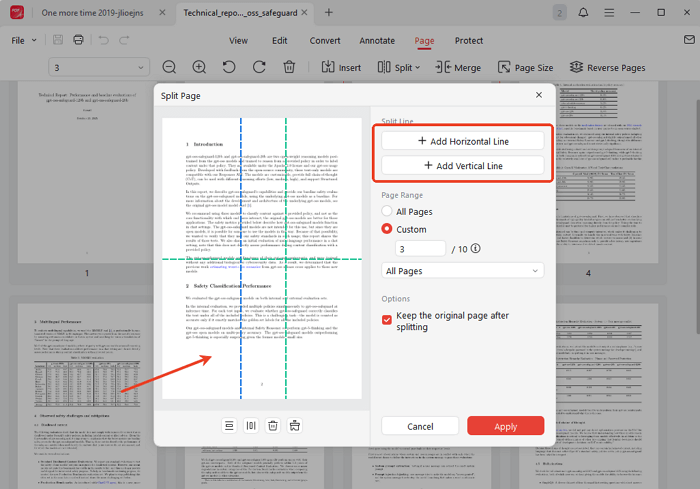Close the Split Page dialog
This screenshot has width=700, height=489.
(539, 95)
